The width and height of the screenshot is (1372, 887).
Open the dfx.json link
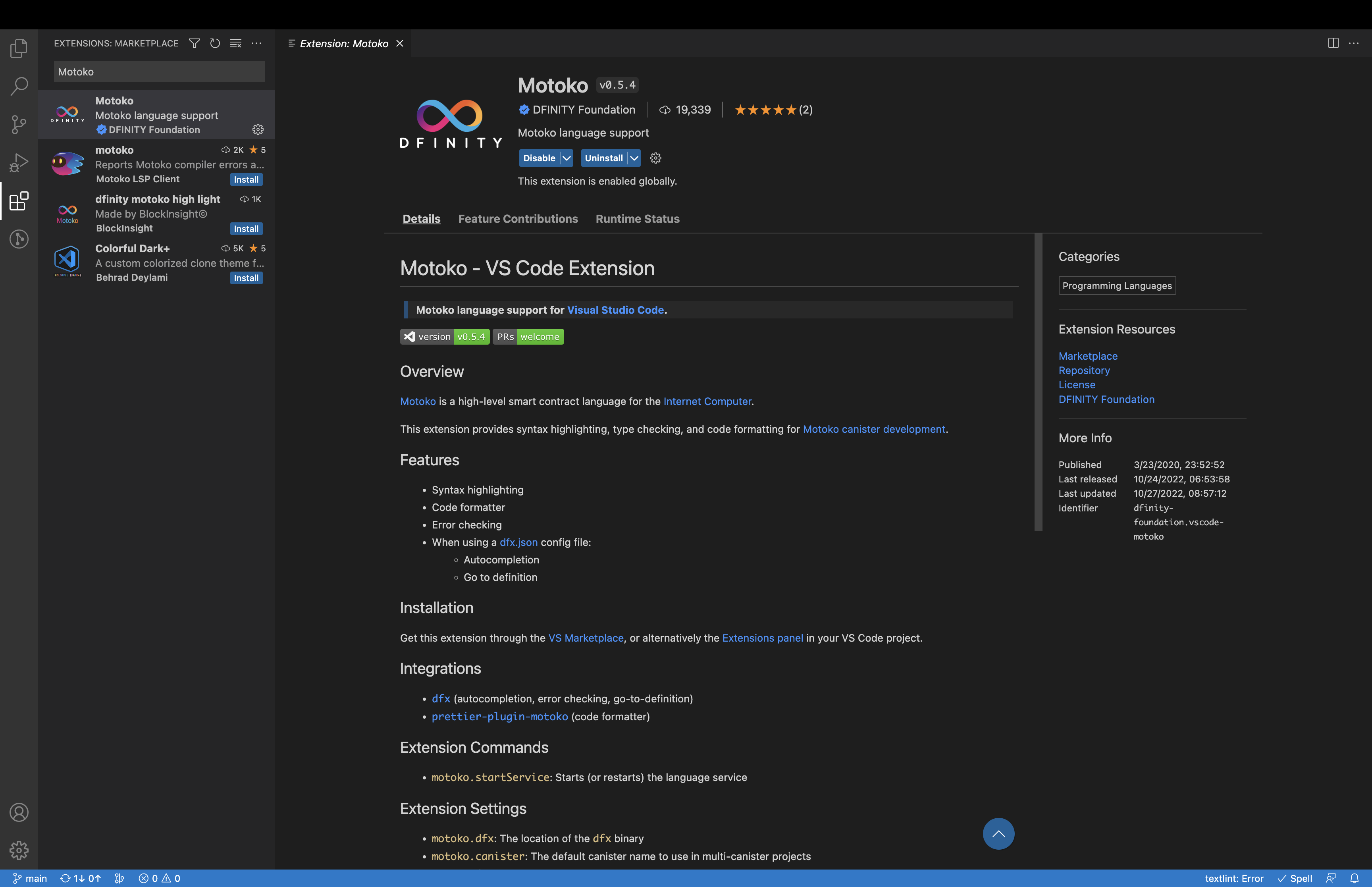pos(518,542)
